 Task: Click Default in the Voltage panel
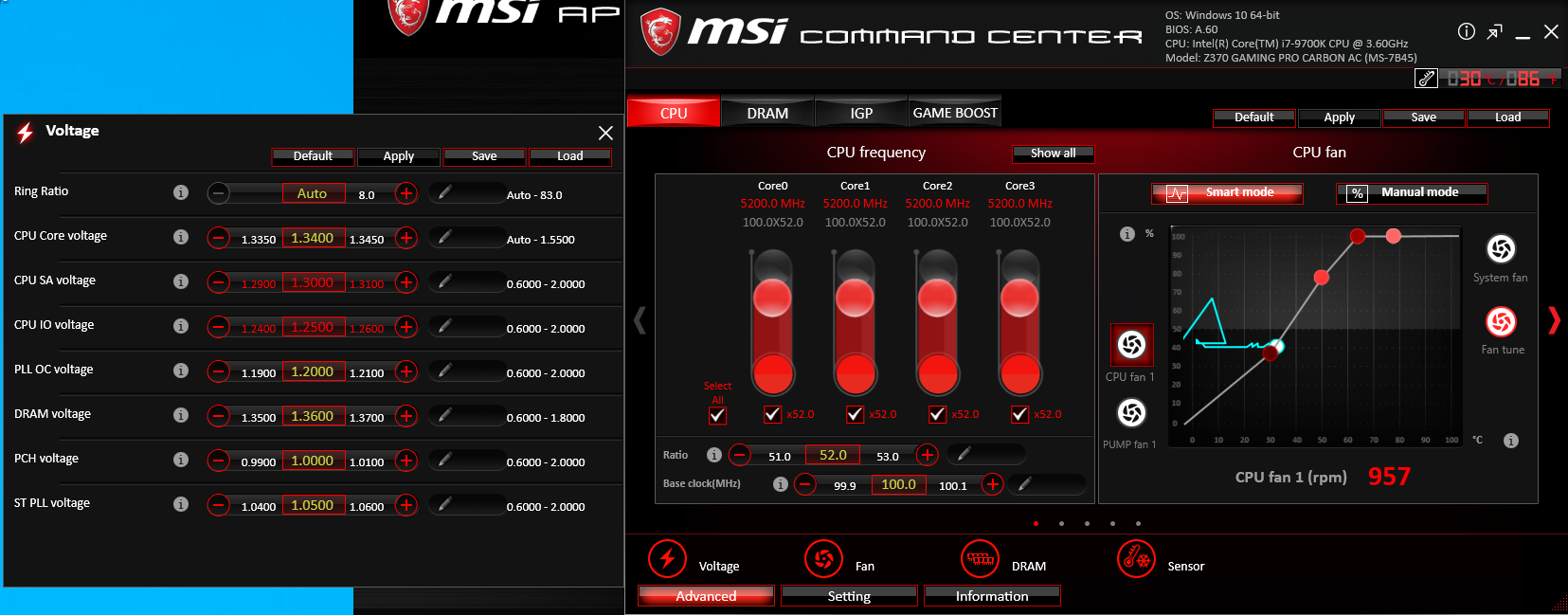click(313, 156)
